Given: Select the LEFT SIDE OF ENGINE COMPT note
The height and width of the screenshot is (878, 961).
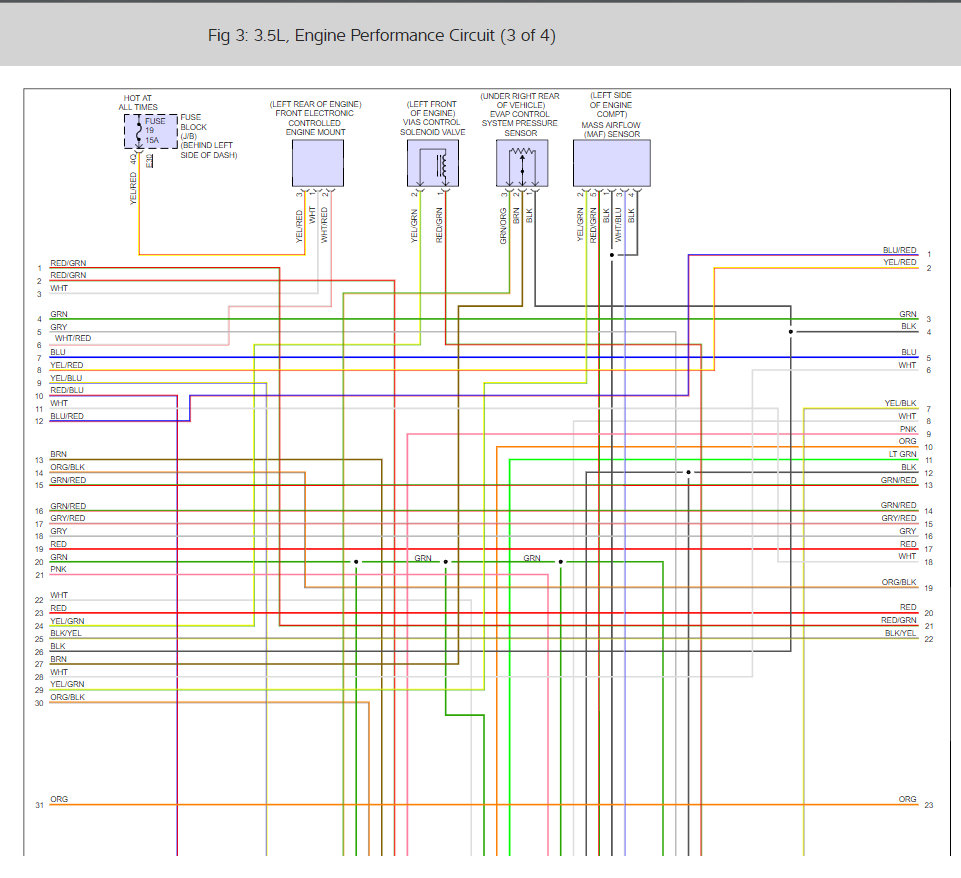Looking at the screenshot, I should pyautogui.click(x=611, y=105).
